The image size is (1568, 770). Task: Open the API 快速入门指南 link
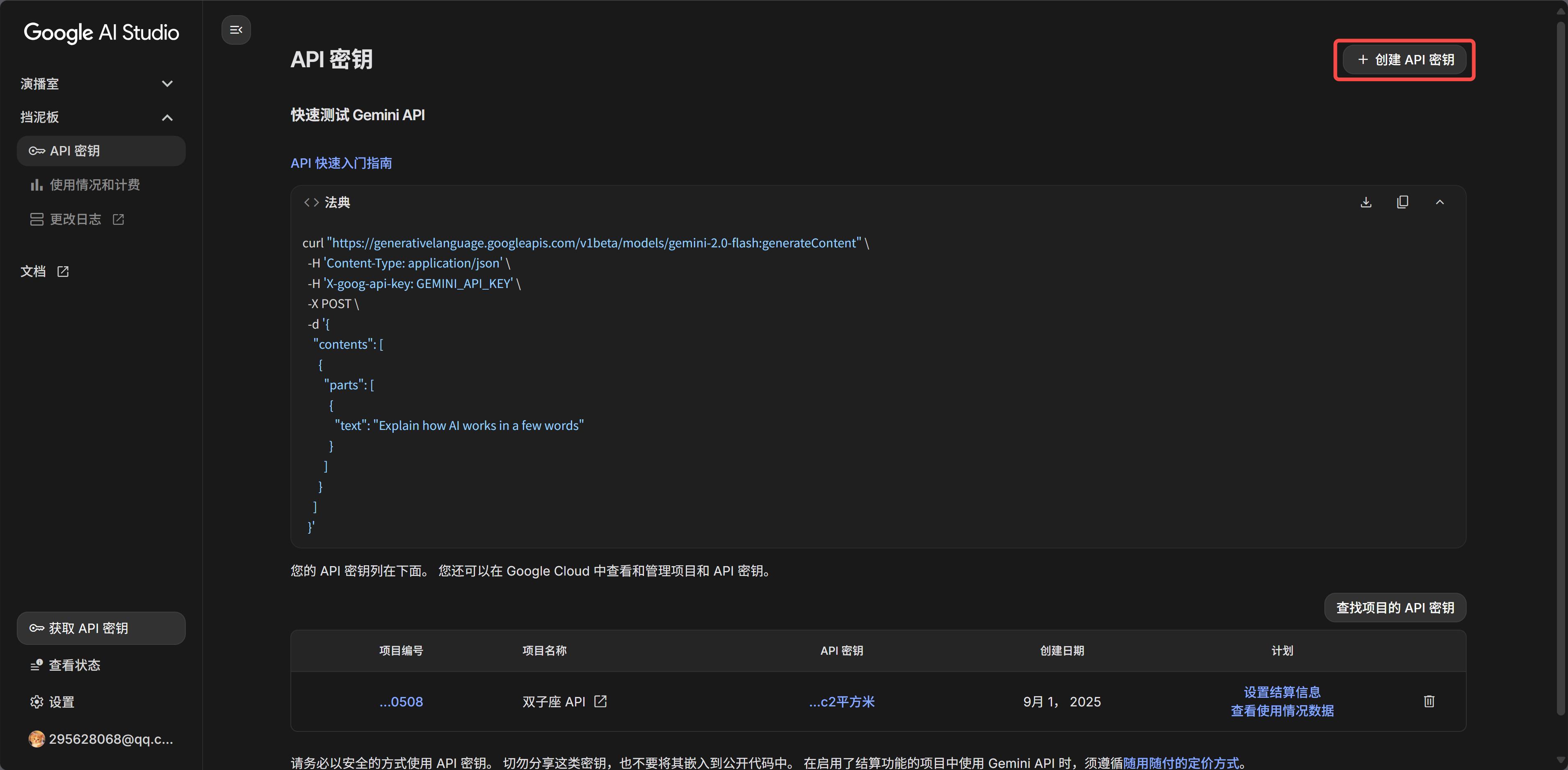tap(341, 163)
